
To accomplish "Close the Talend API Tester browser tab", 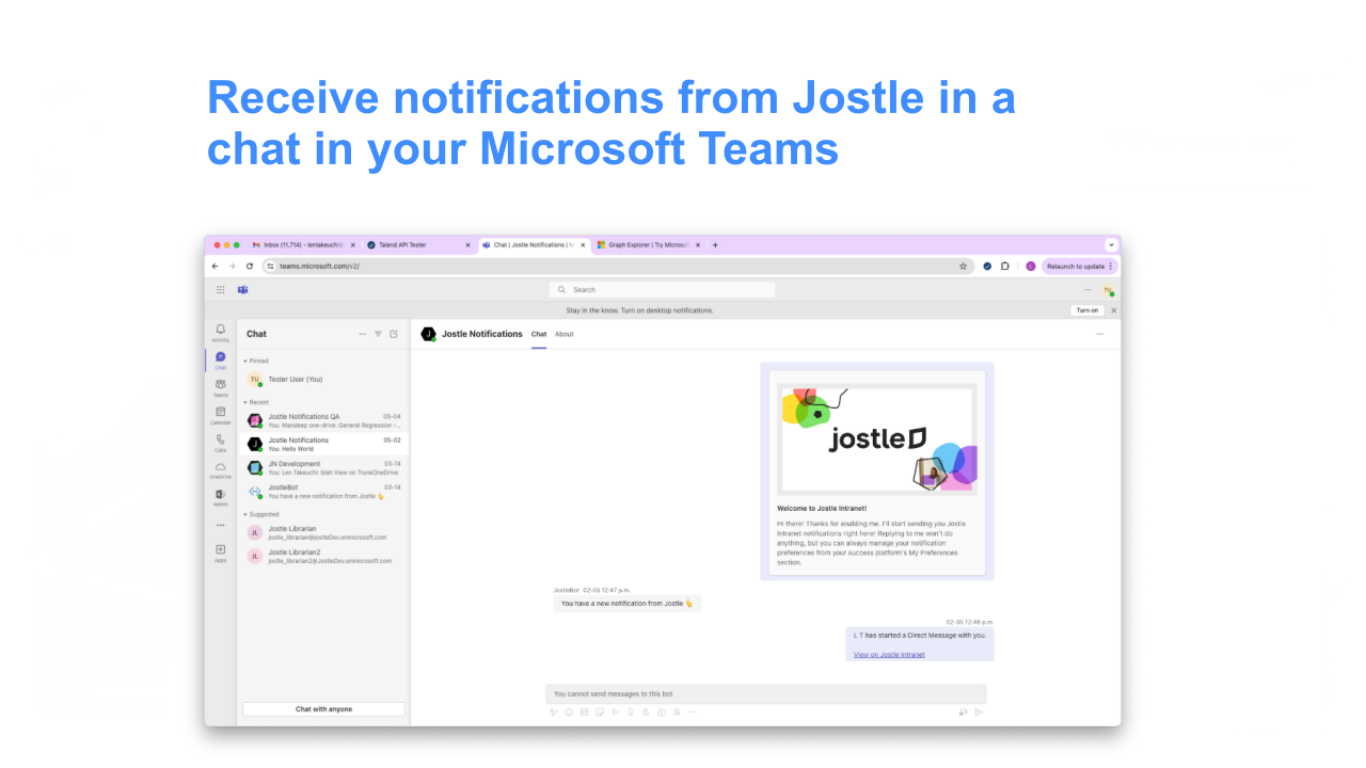I will tap(467, 245).
